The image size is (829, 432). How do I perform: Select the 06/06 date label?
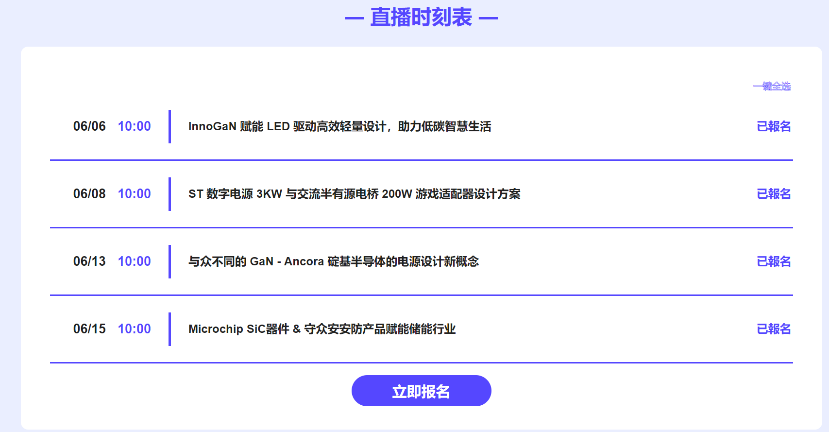[x=89, y=127]
